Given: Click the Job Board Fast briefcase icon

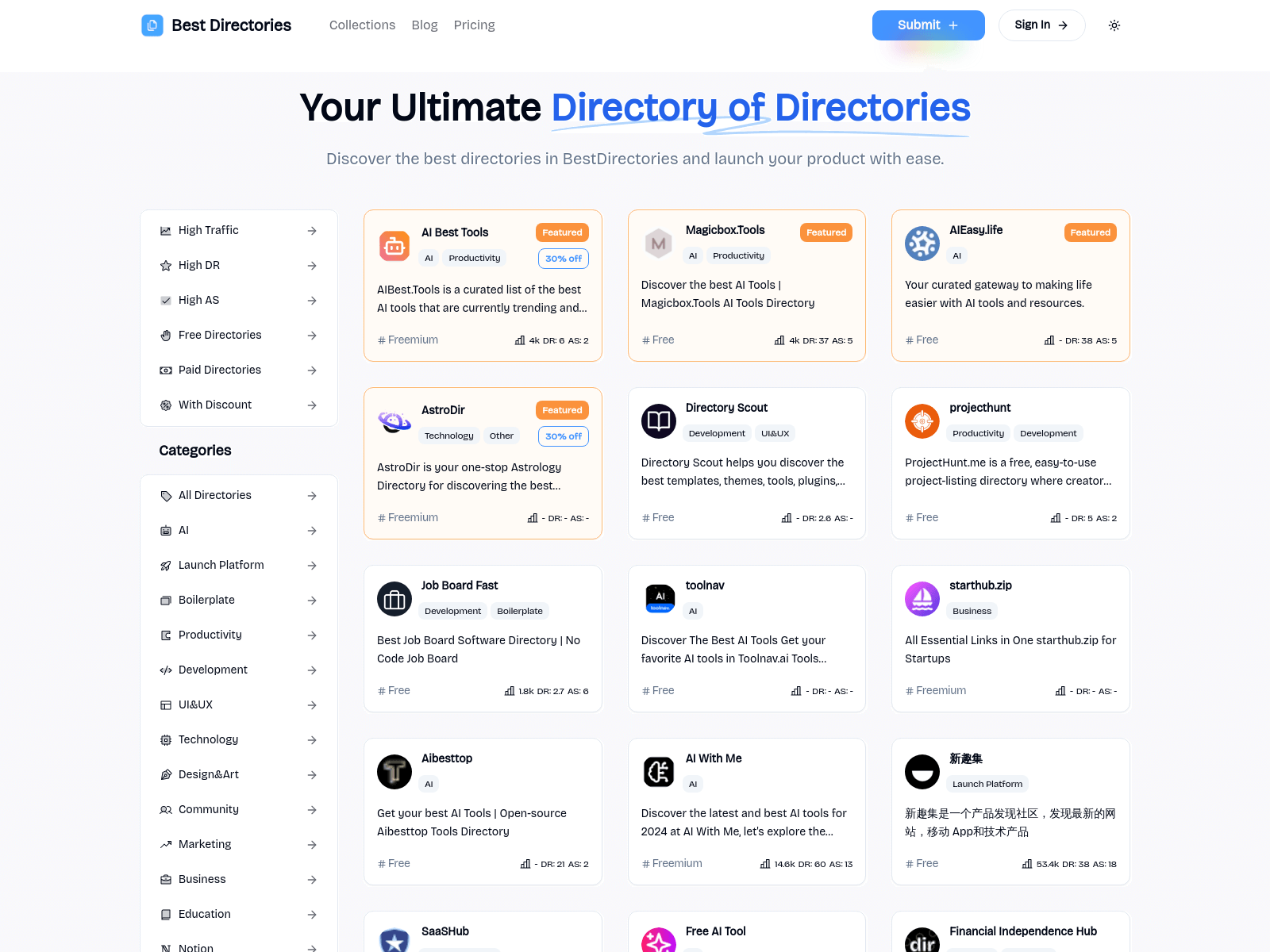Looking at the screenshot, I should click(394, 599).
